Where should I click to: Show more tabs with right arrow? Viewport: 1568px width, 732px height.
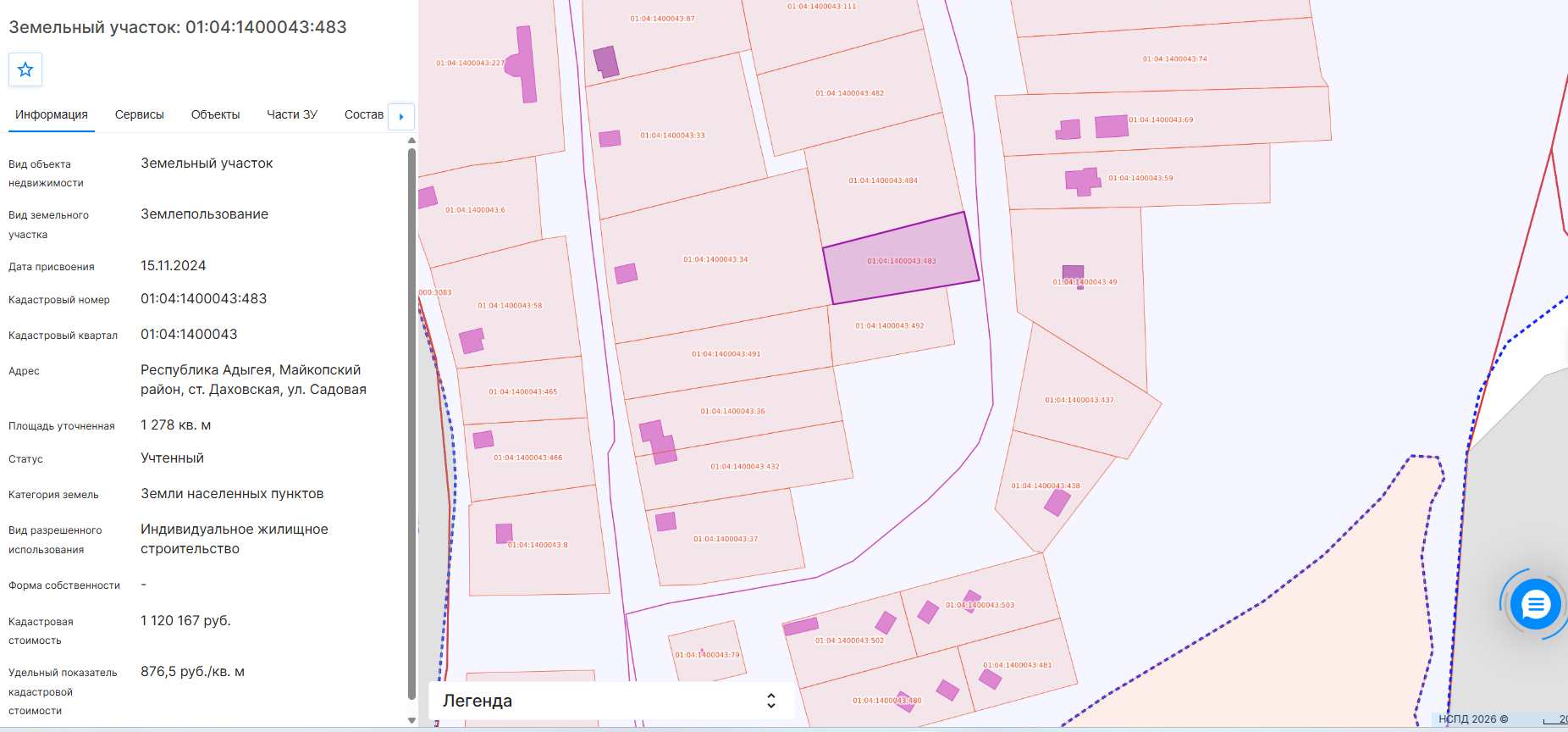[x=401, y=116]
